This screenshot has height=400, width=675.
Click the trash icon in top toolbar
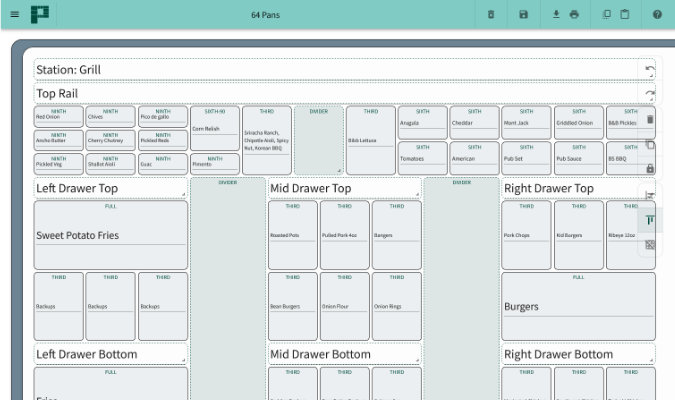pos(490,14)
